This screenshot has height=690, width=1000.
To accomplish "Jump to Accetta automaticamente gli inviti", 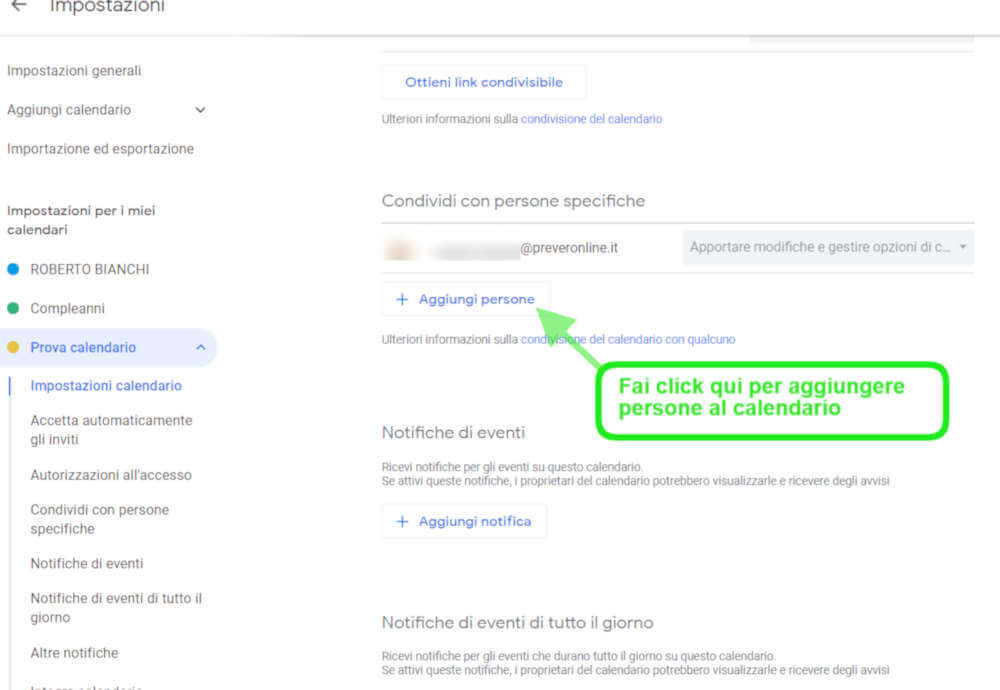I will (111, 430).
